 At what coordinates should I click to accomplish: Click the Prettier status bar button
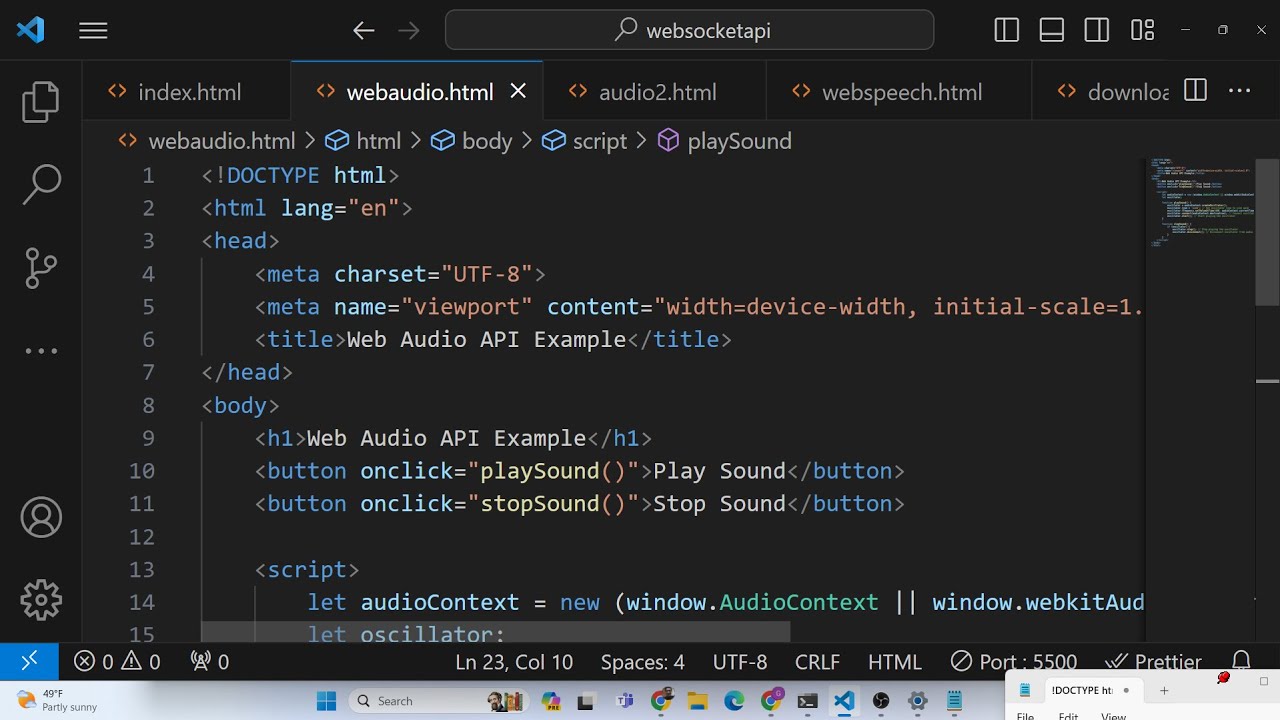(1153, 662)
